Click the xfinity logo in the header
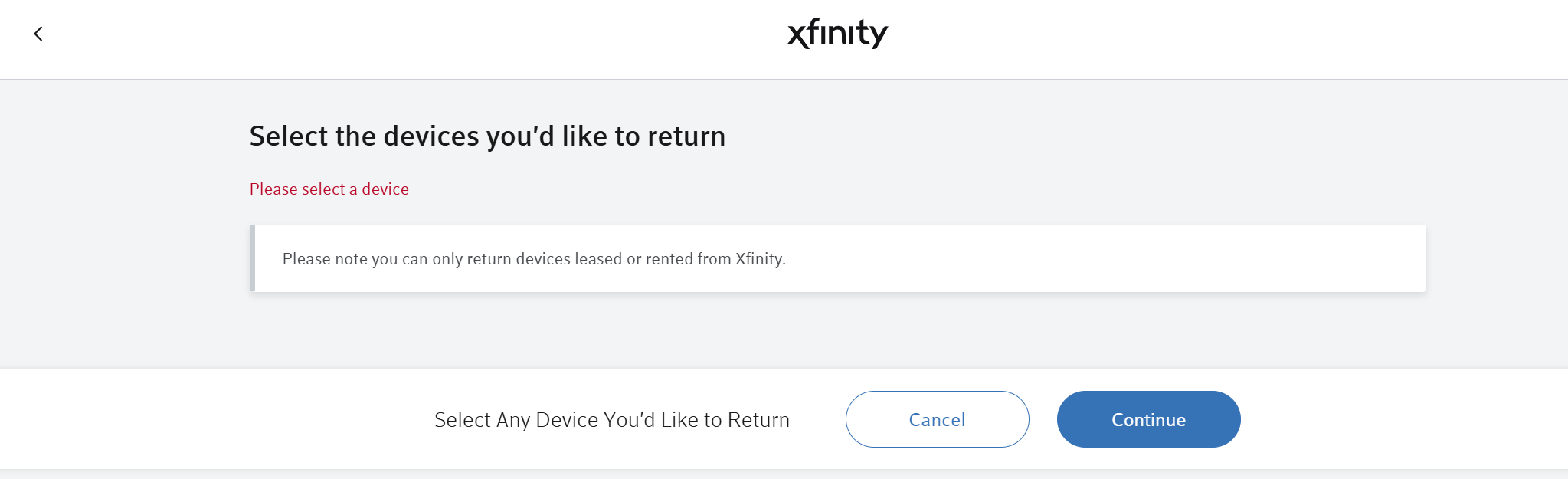Screen dimensions: 1568x479 [x=837, y=34]
